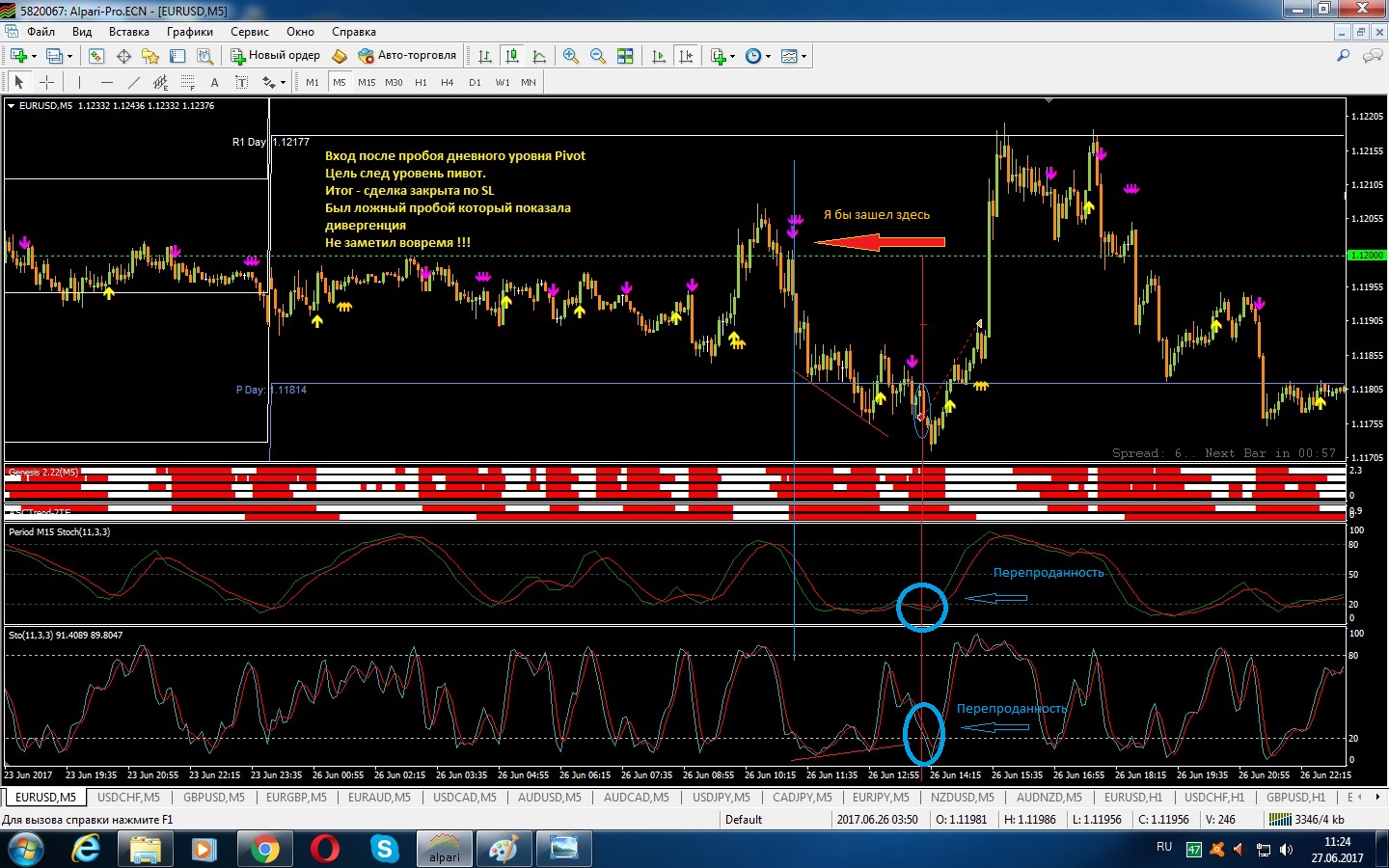Open the periodicity clock dropdown
1389x868 pixels.
click(x=758, y=56)
